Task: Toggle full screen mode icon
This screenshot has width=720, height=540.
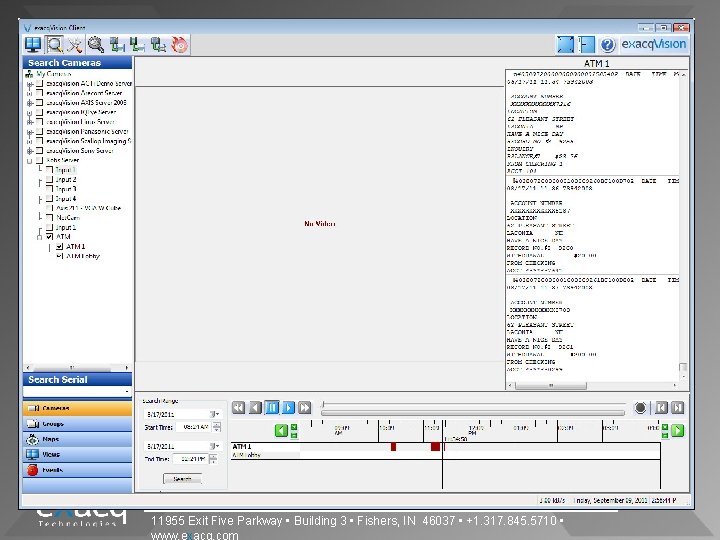Action: (x=565, y=45)
